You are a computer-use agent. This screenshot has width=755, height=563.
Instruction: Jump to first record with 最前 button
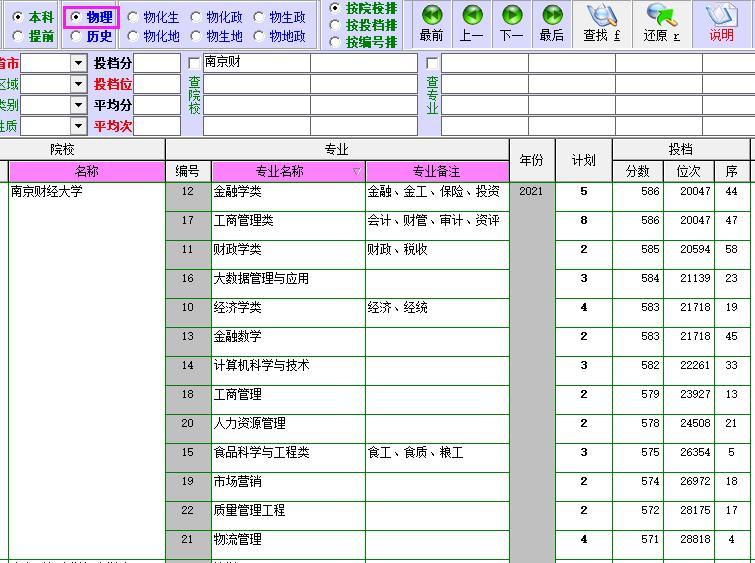[x=431, y=24]
